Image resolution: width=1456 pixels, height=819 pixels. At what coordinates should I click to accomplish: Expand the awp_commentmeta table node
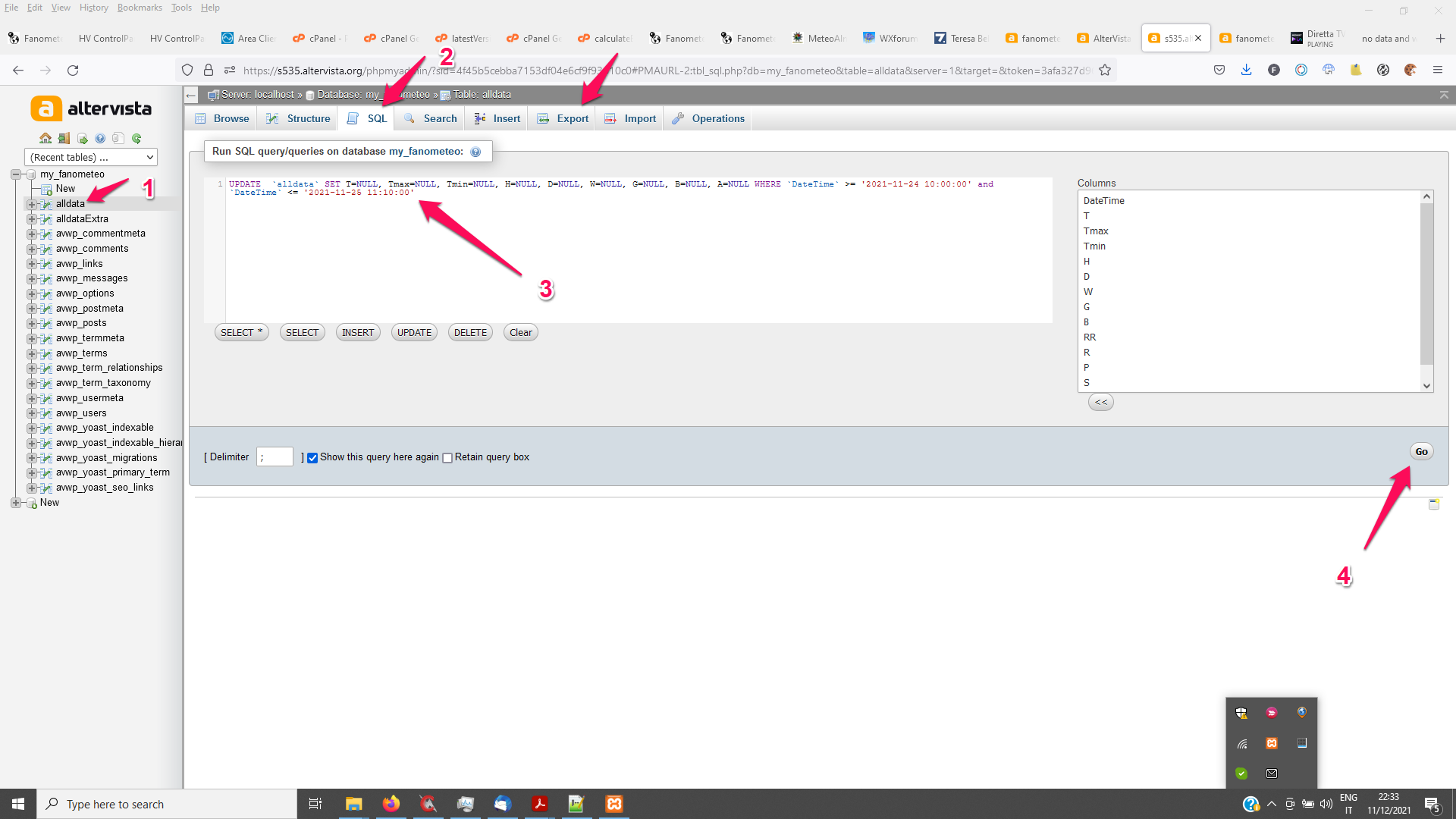[x=32, y=234]
